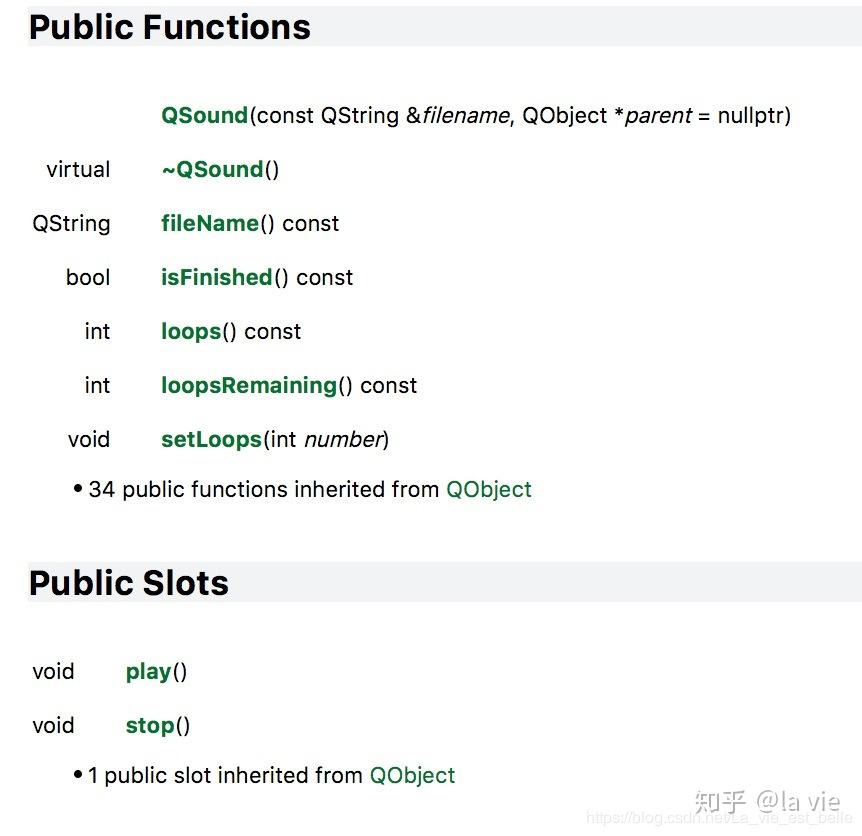862x836 pixels.
Task: Open QObject link under inherited public functions
Action: tap(488, 490)
